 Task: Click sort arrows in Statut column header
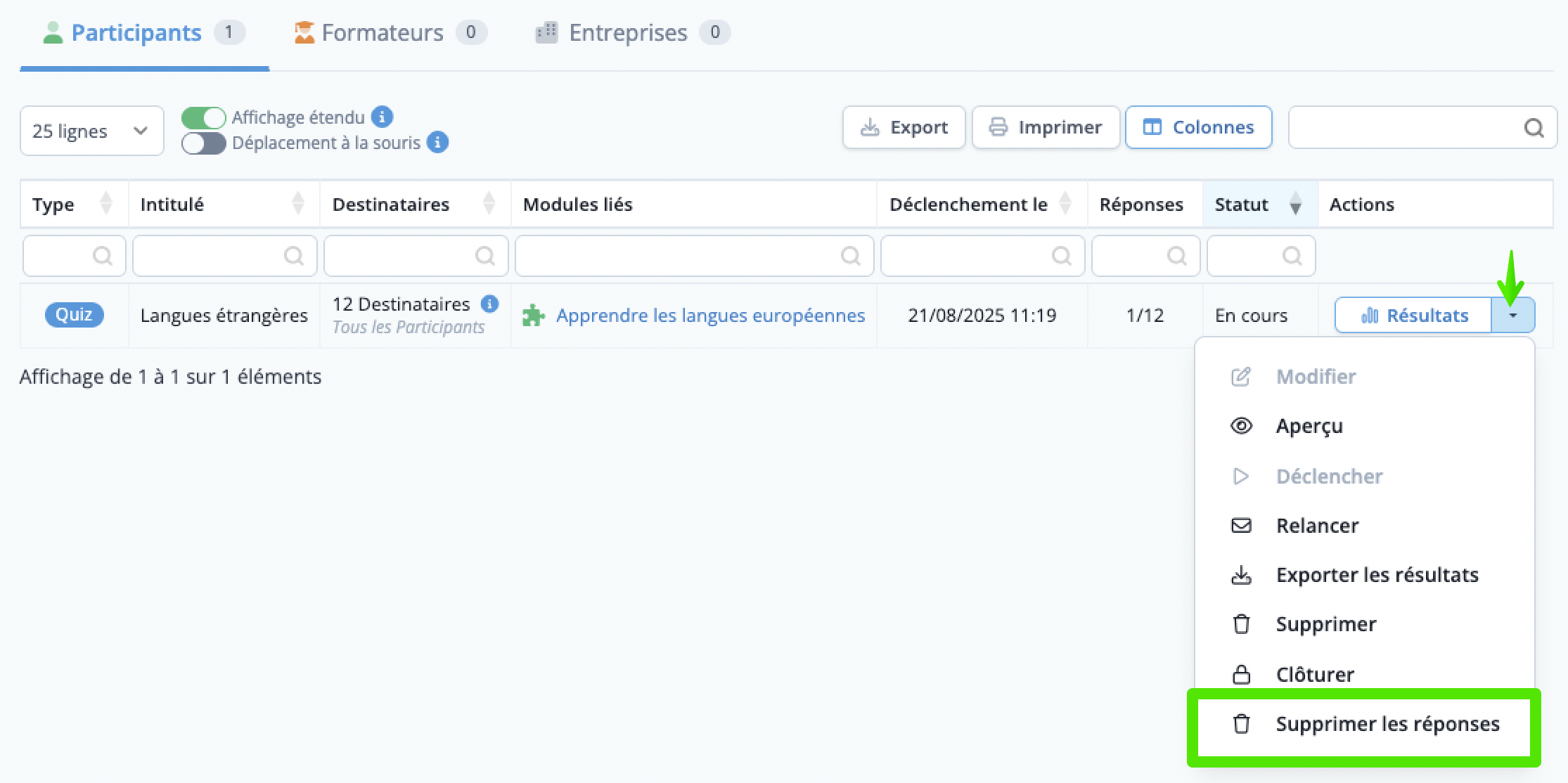point(1295,205)
